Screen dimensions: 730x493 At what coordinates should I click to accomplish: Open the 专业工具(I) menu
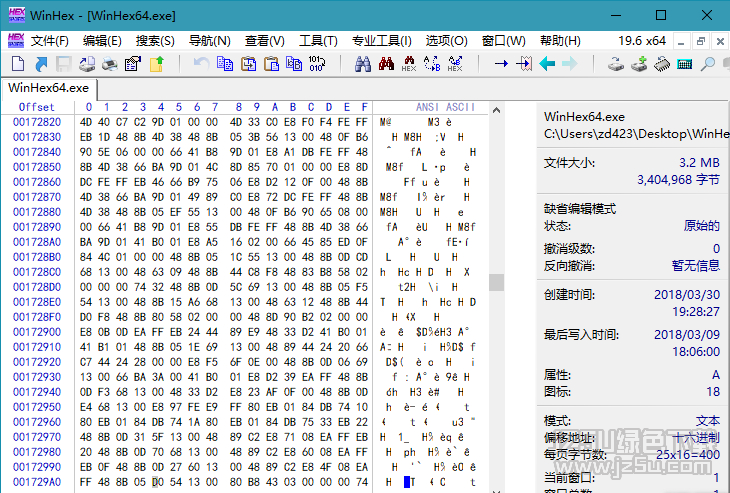click(x=381, y=41)
